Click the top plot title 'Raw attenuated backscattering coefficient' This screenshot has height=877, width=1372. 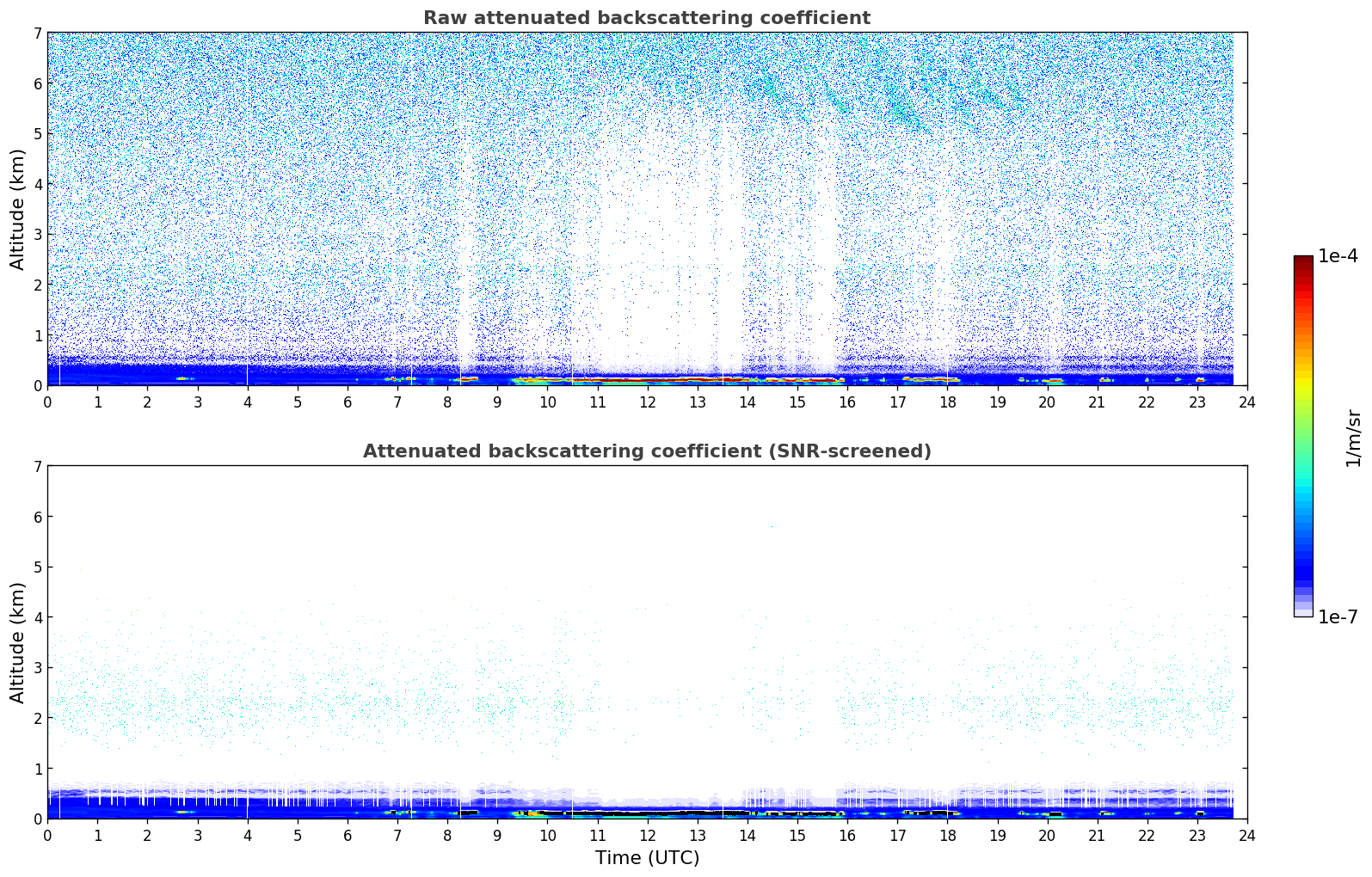point(646,18)
